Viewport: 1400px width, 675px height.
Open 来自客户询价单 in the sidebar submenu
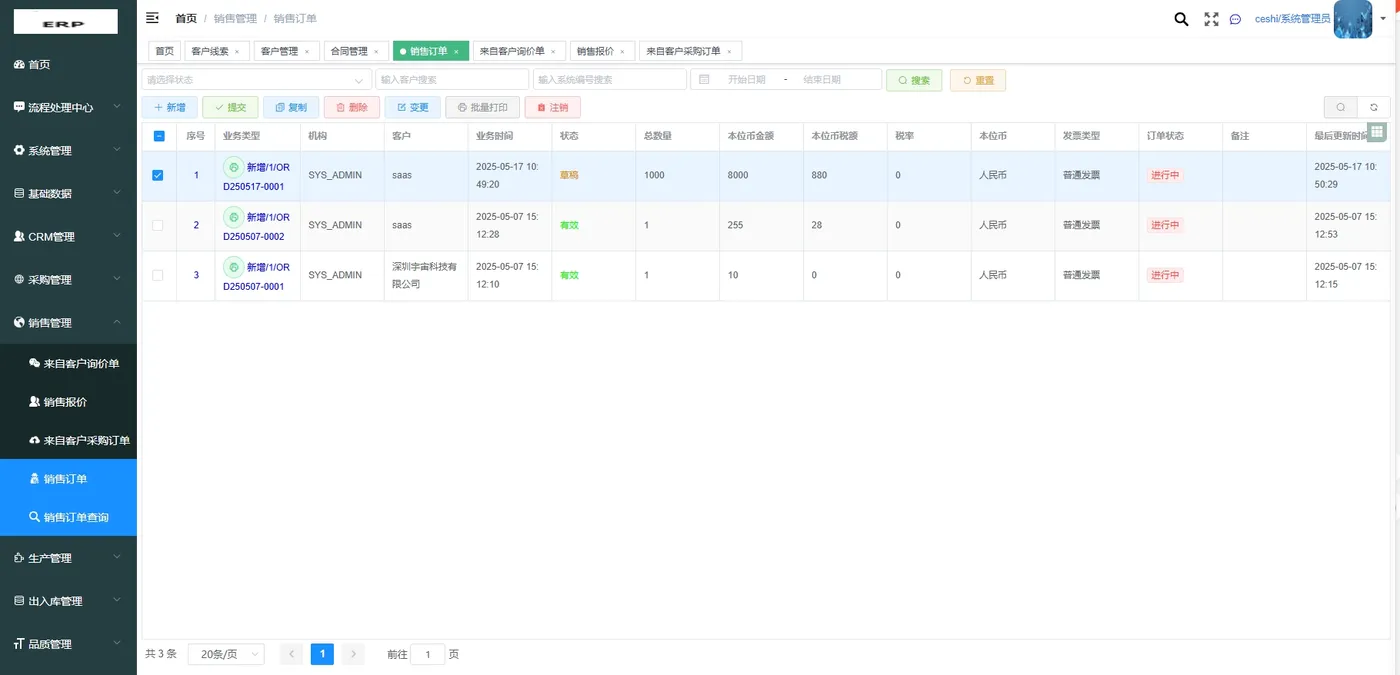click(x=68, y=363)
